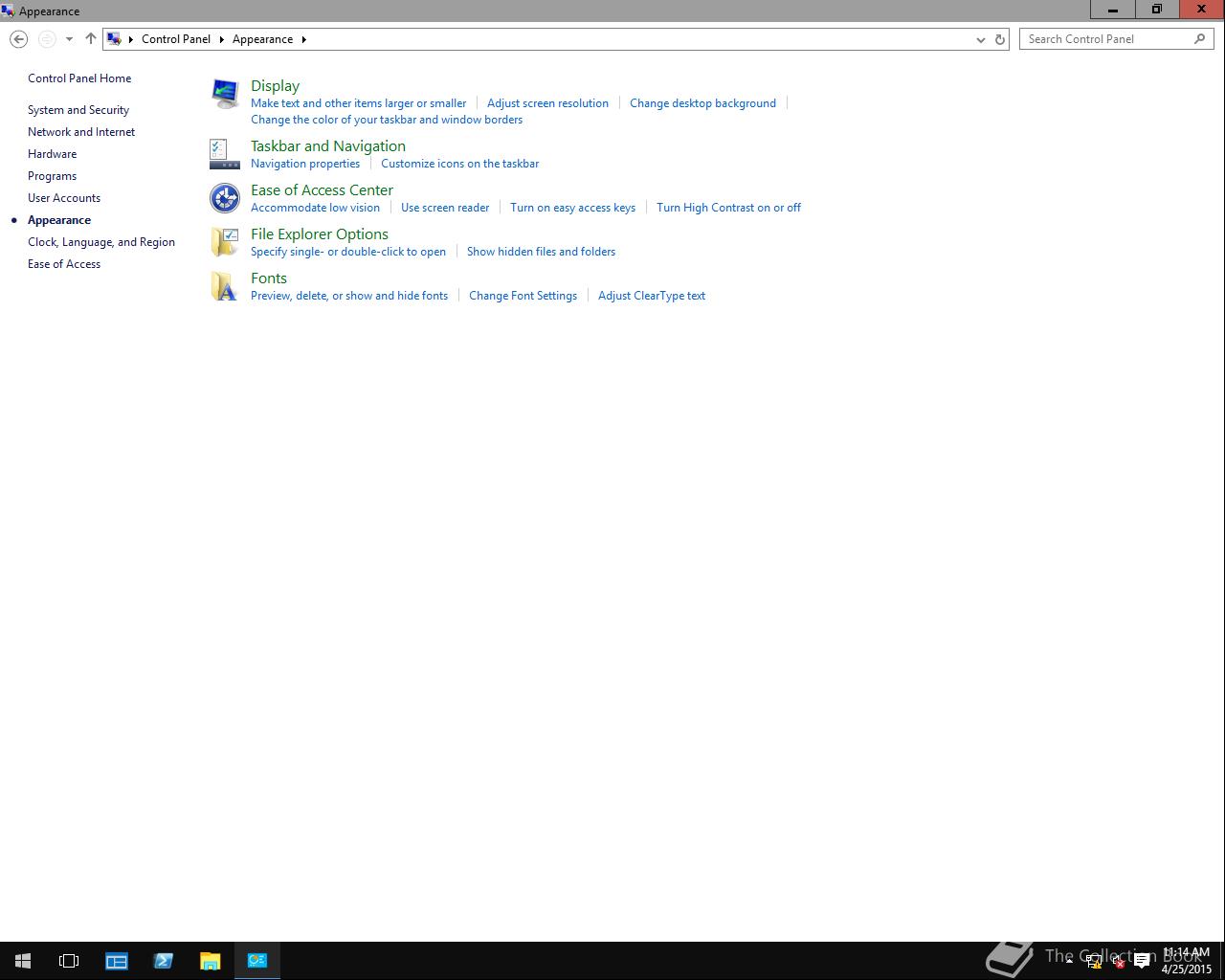1225x980 pixels.
Task: Click the muted volume tray icon
Action: pyautogui.click(x=1118, y=962)
